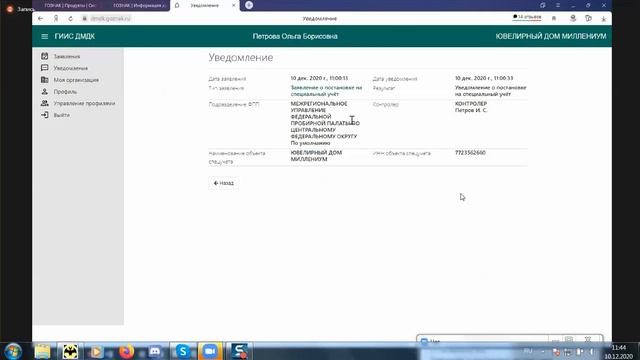This screenshot has width=640, height=360.
Task: Click the lock icon in address bar
Action: 84,18
